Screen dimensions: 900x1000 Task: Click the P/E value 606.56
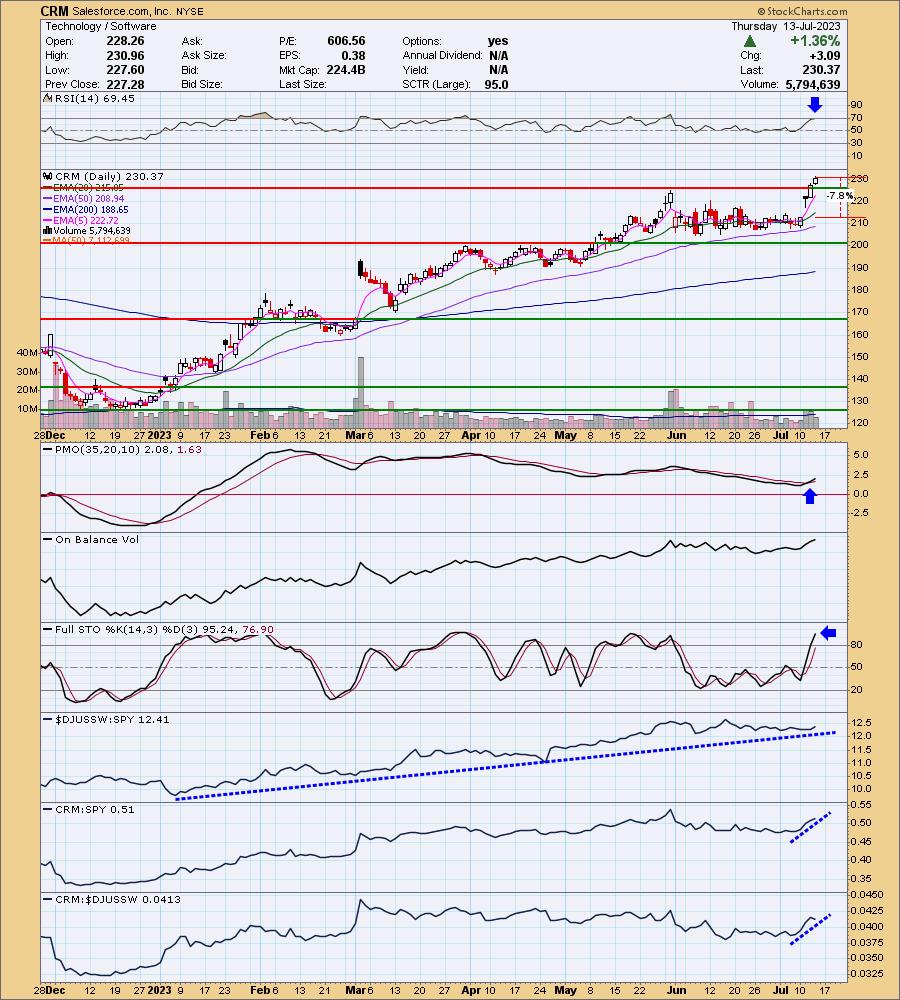[346, 41]
